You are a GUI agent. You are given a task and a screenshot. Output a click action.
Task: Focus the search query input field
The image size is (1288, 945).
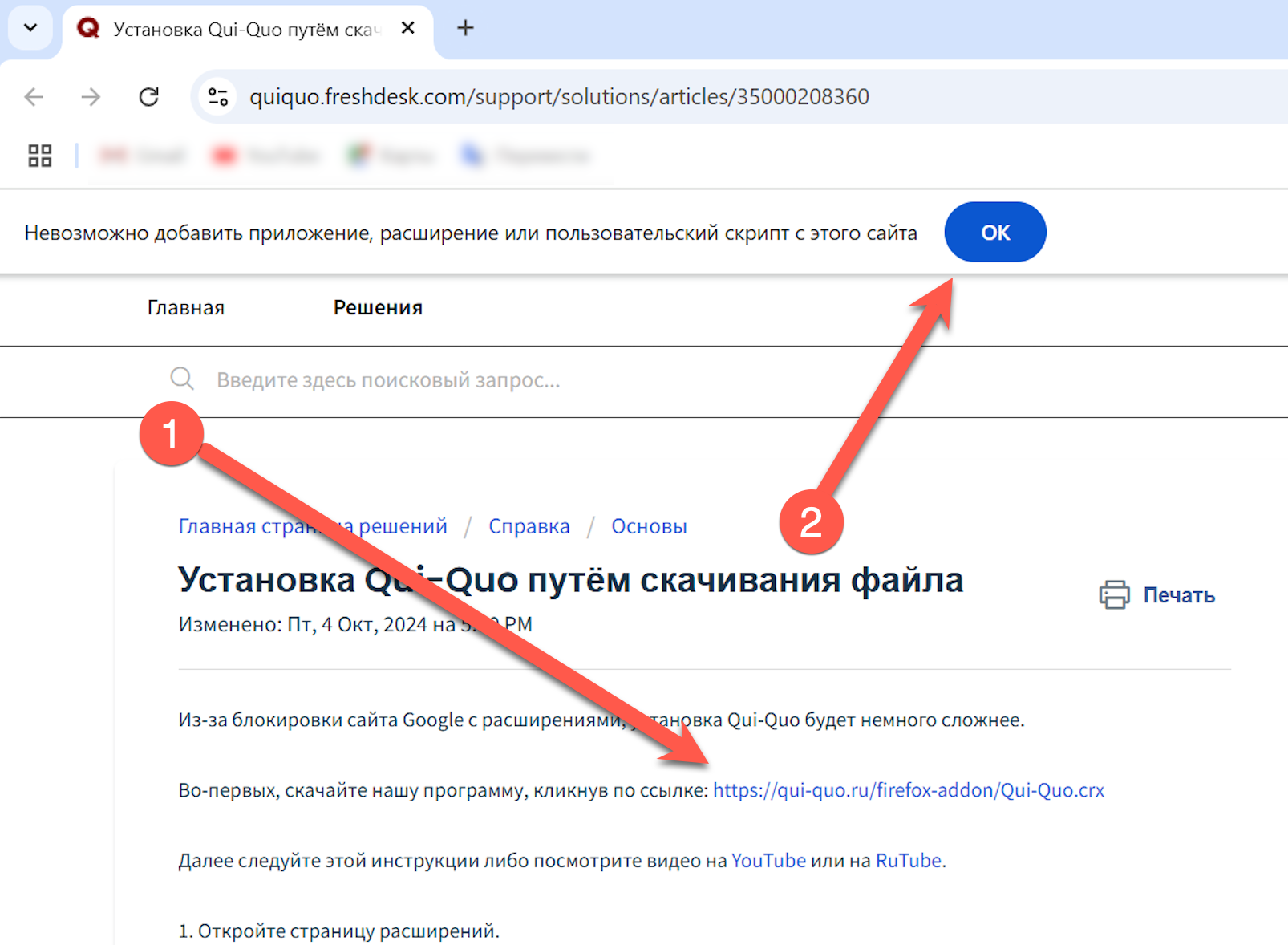(x=388, y=380)
